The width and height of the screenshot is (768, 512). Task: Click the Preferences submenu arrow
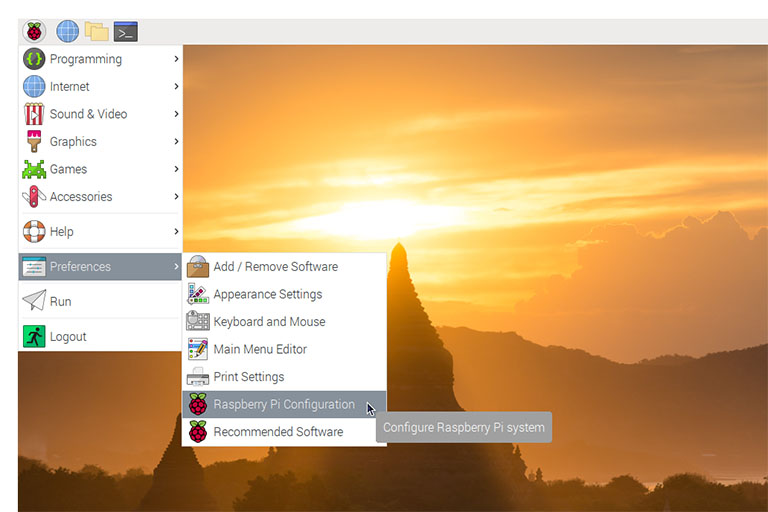click(x=176, y=267)
